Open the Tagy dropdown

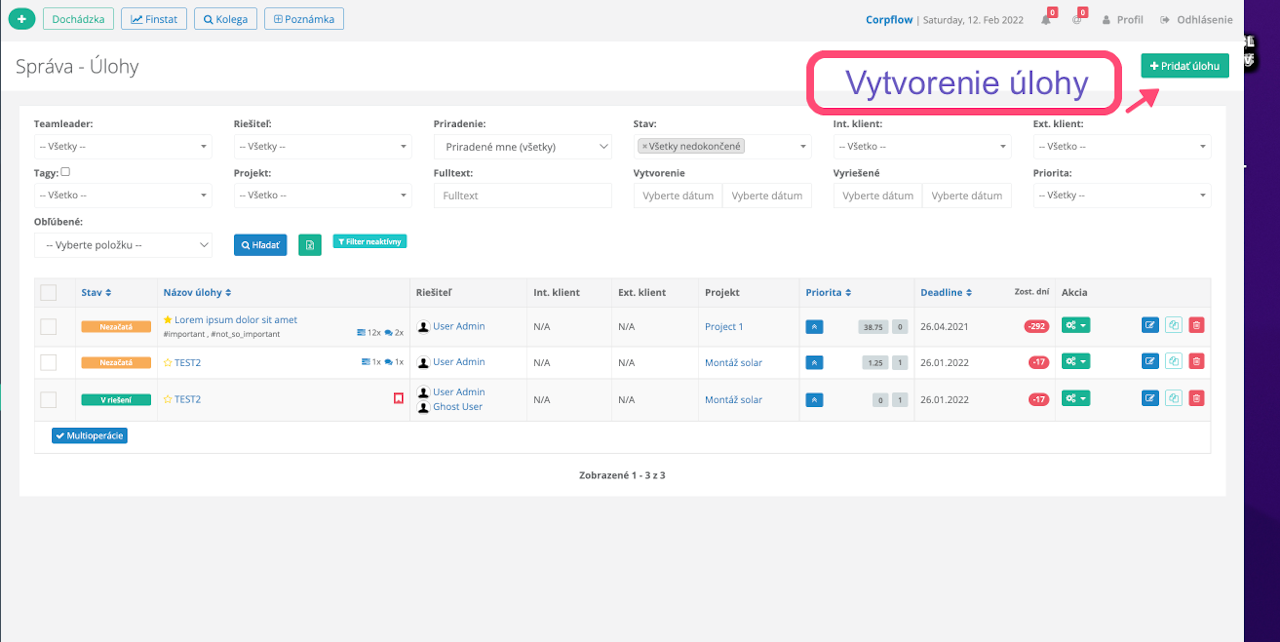click(x=123, y=195)
